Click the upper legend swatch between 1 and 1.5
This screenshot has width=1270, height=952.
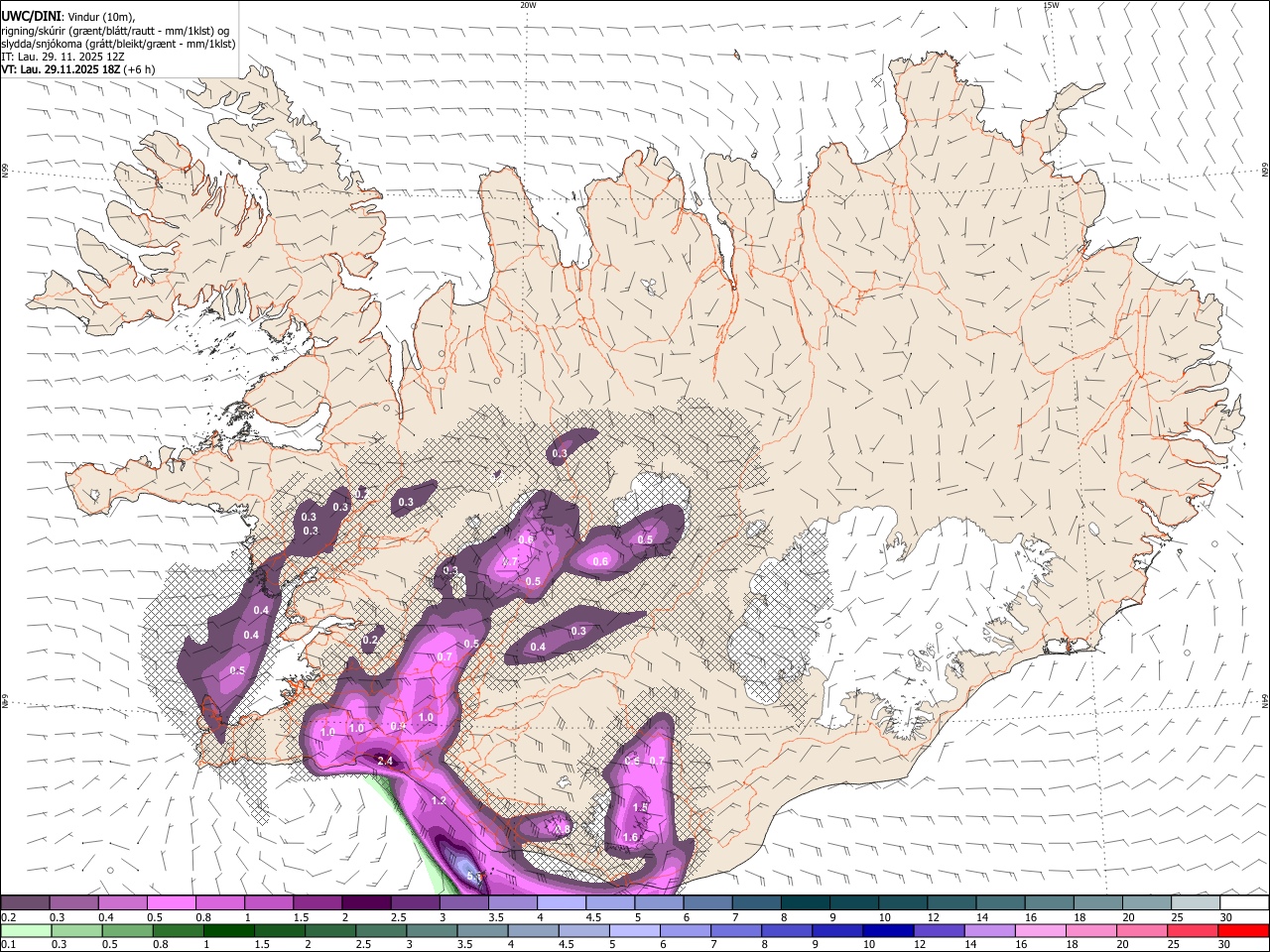pyautogui.click(x=268, y=903)
